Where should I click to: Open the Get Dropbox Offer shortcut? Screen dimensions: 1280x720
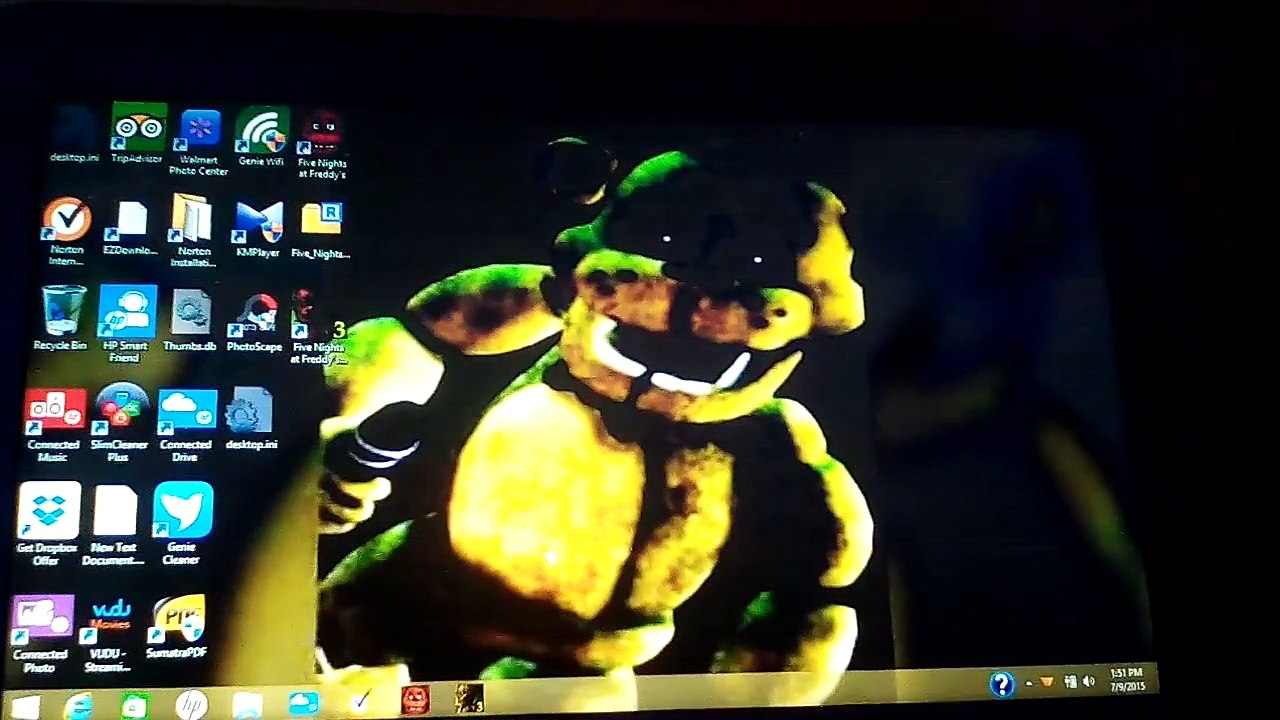tap(47, 524)
